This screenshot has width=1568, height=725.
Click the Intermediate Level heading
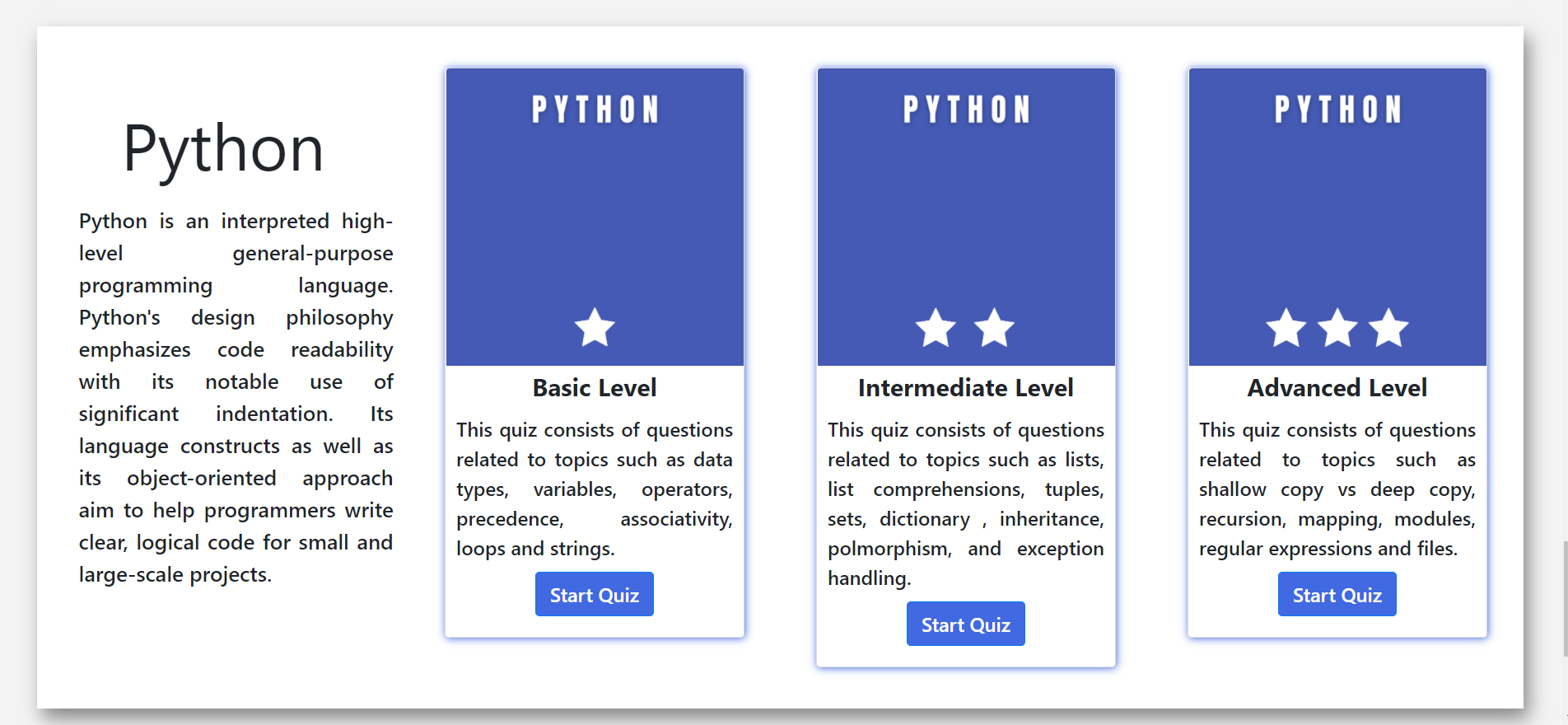tap(965, 387)
